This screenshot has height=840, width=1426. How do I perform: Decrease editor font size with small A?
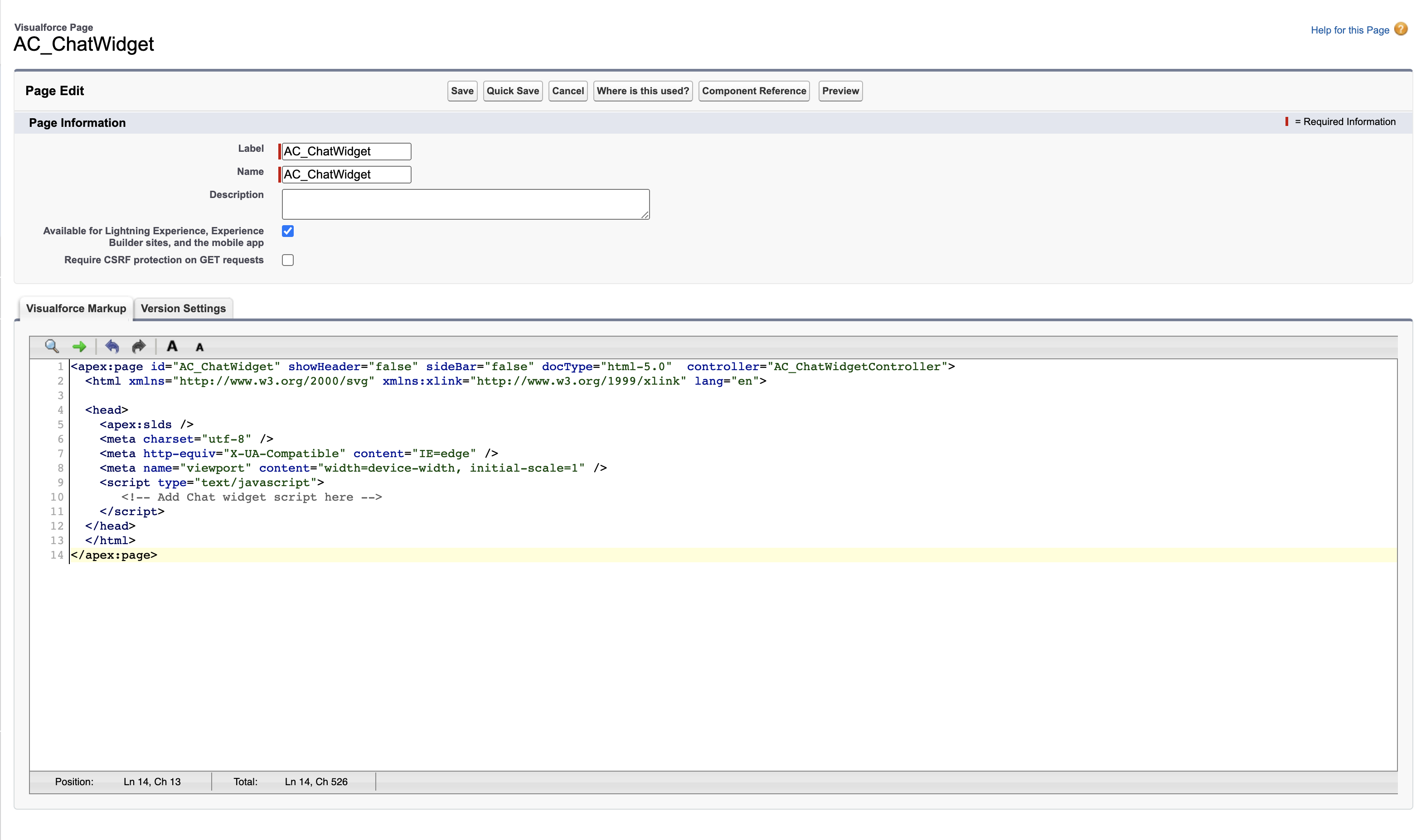point(199,348)
